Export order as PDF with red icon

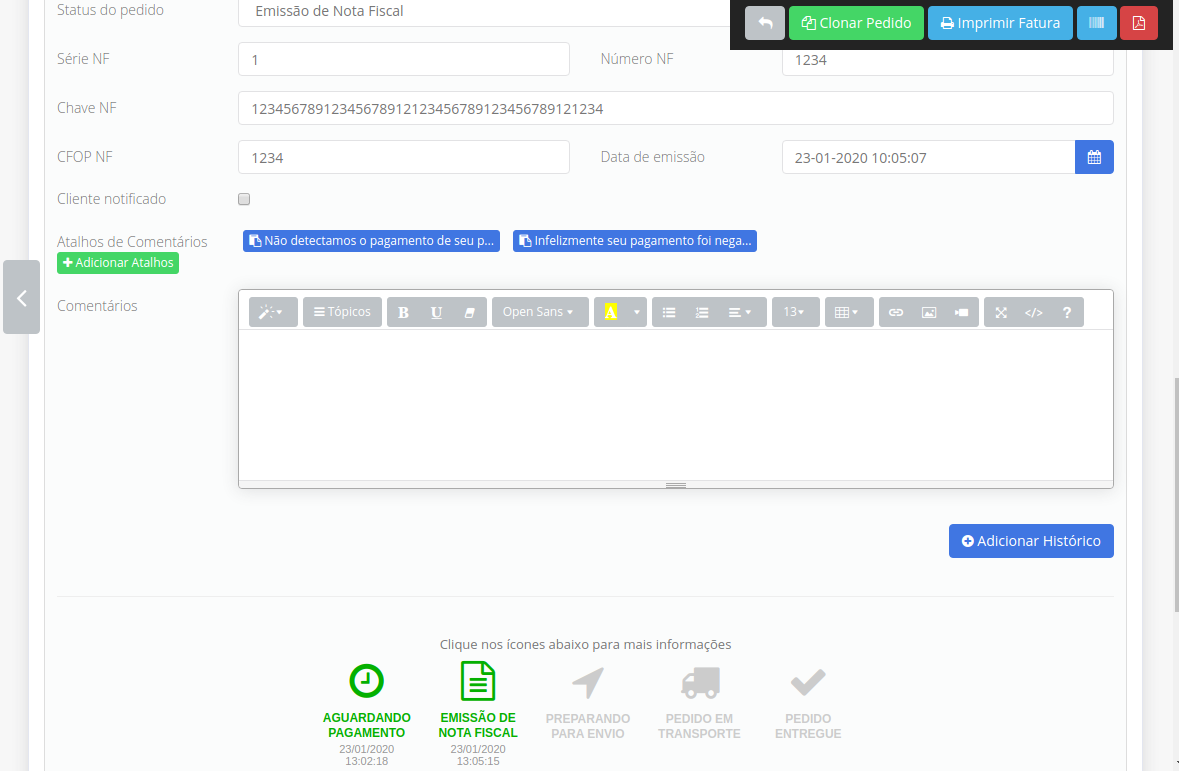[1138, 23]
